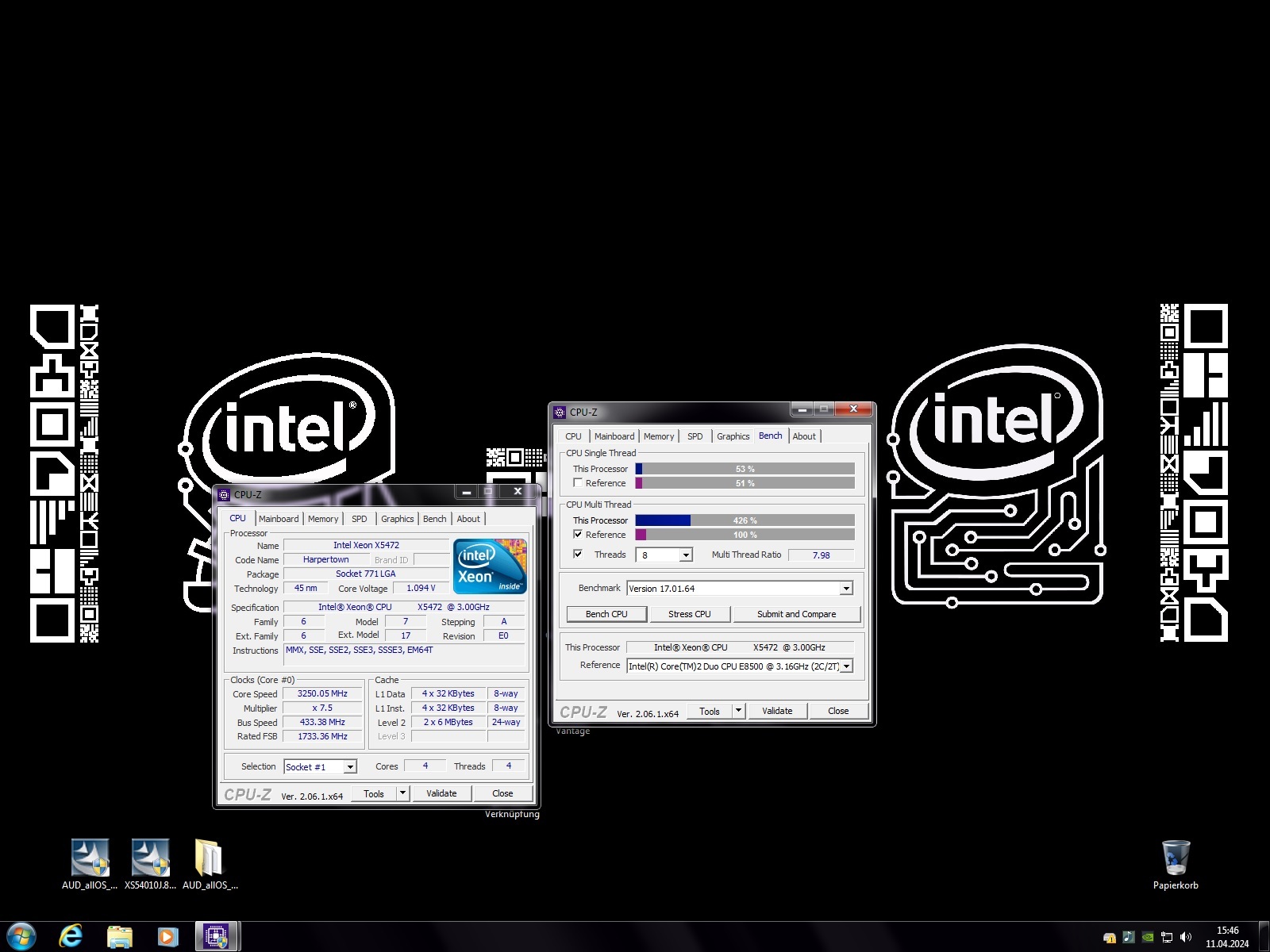This screenshot has width=1270, height=952.
Task: Click the multi thread This Processor bar
Action: click(x=745, y=520)
